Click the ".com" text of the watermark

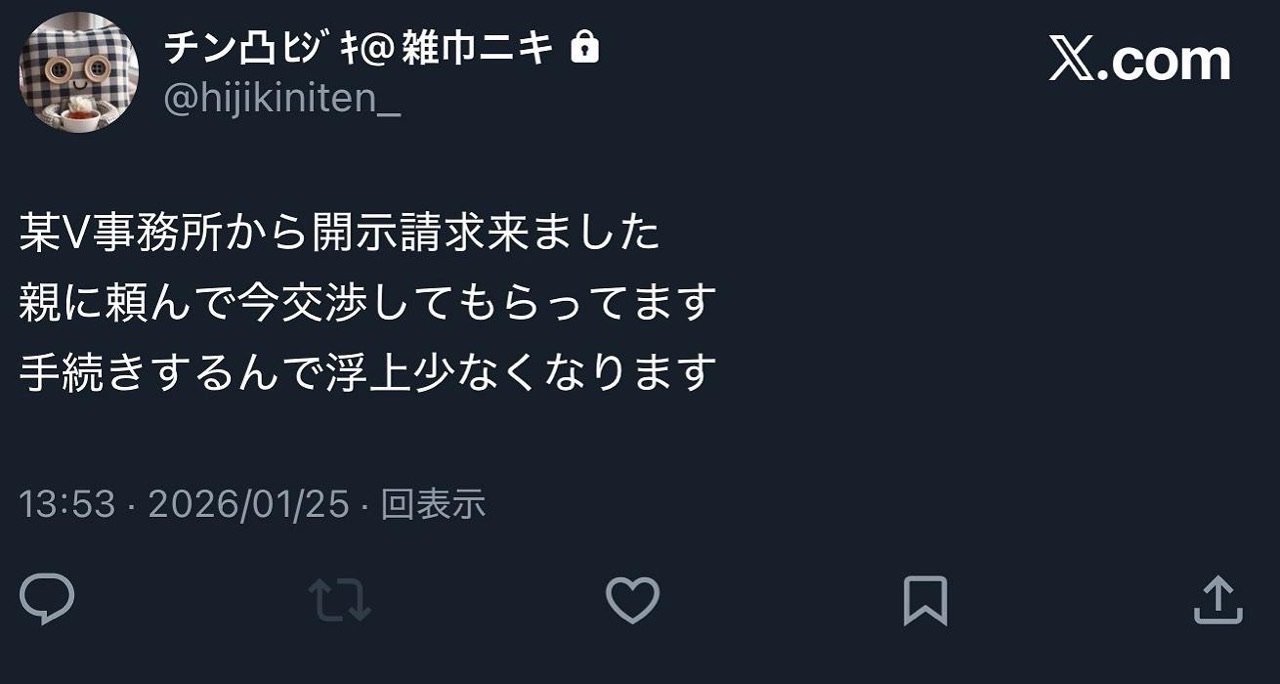coord(1164,60)
